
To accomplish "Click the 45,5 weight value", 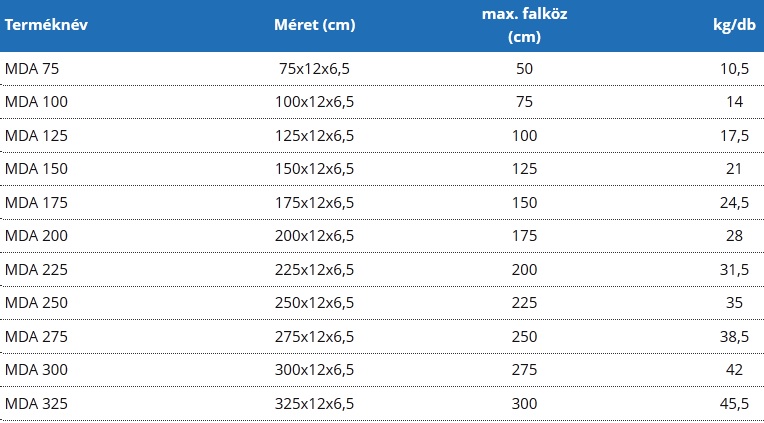I will coord(734,404).
